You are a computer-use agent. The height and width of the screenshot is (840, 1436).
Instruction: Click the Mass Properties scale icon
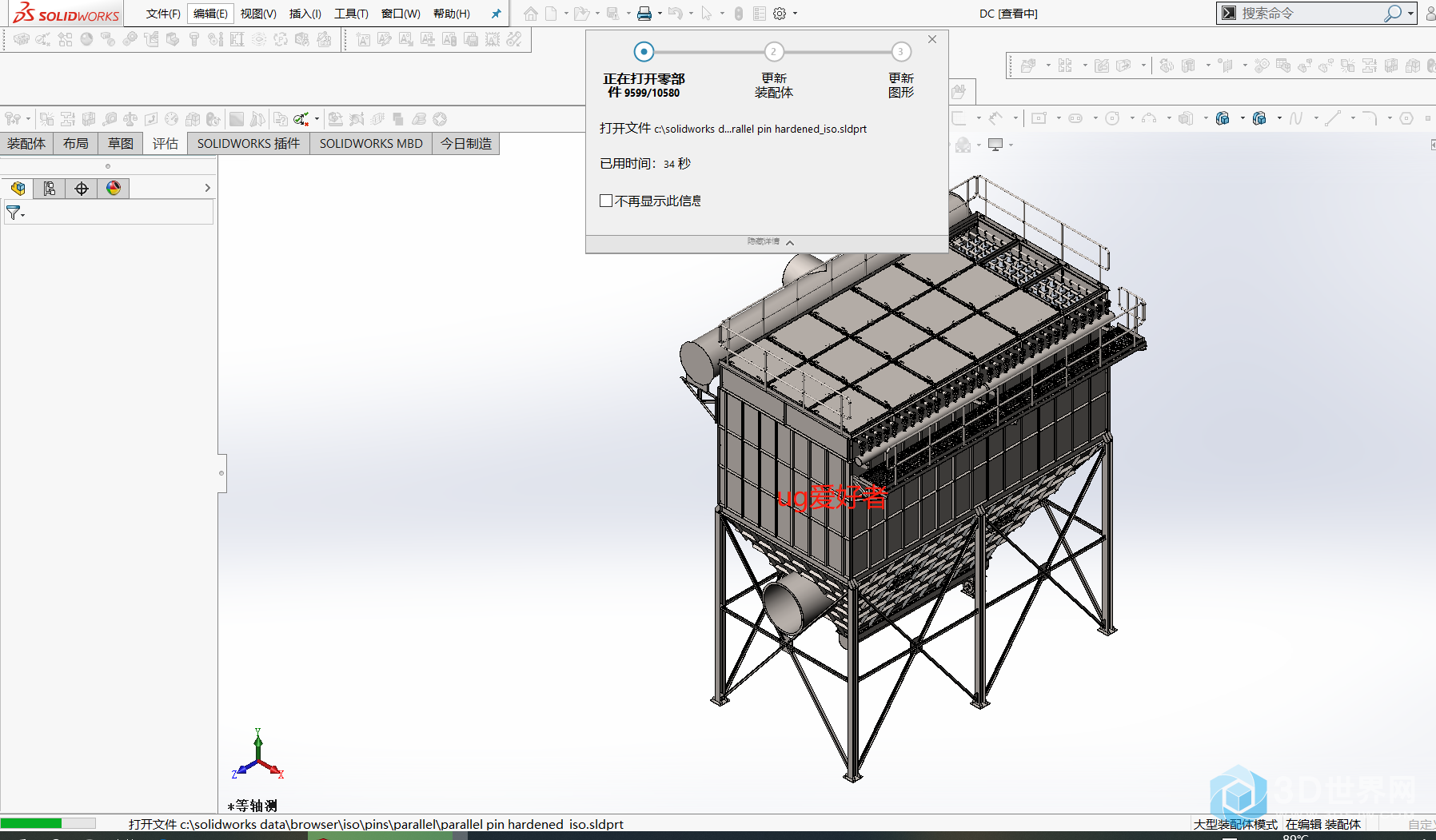click(x=130, y=119)
